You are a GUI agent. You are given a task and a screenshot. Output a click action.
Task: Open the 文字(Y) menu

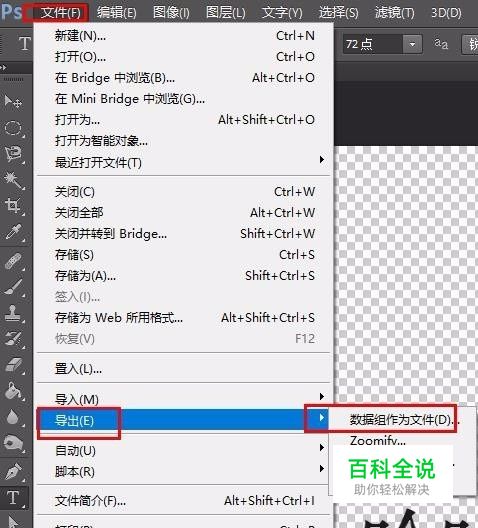pyautogui.click(x=282, y=13)
